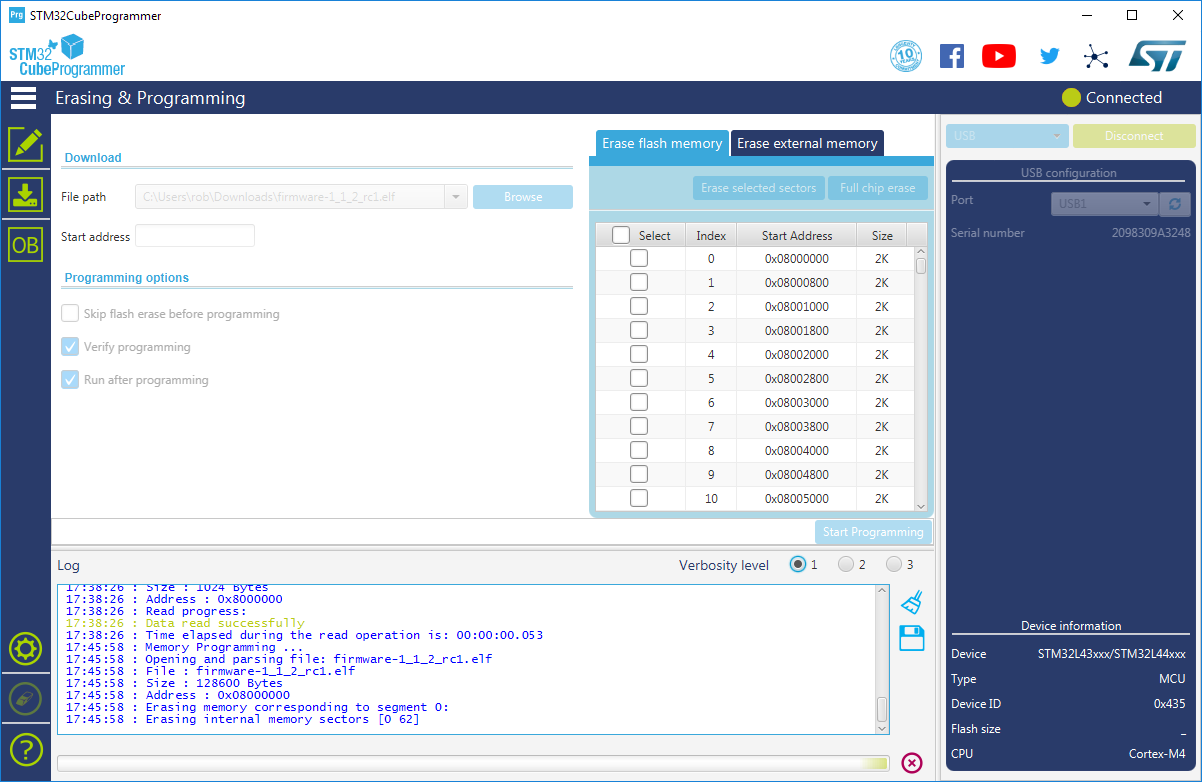Select verbosity level 3

[x=894, y=564]
